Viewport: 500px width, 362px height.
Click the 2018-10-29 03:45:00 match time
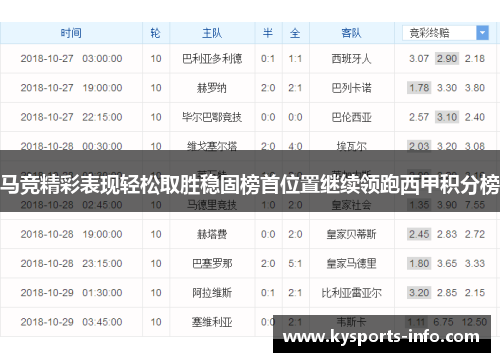click(x=71, y=322)
